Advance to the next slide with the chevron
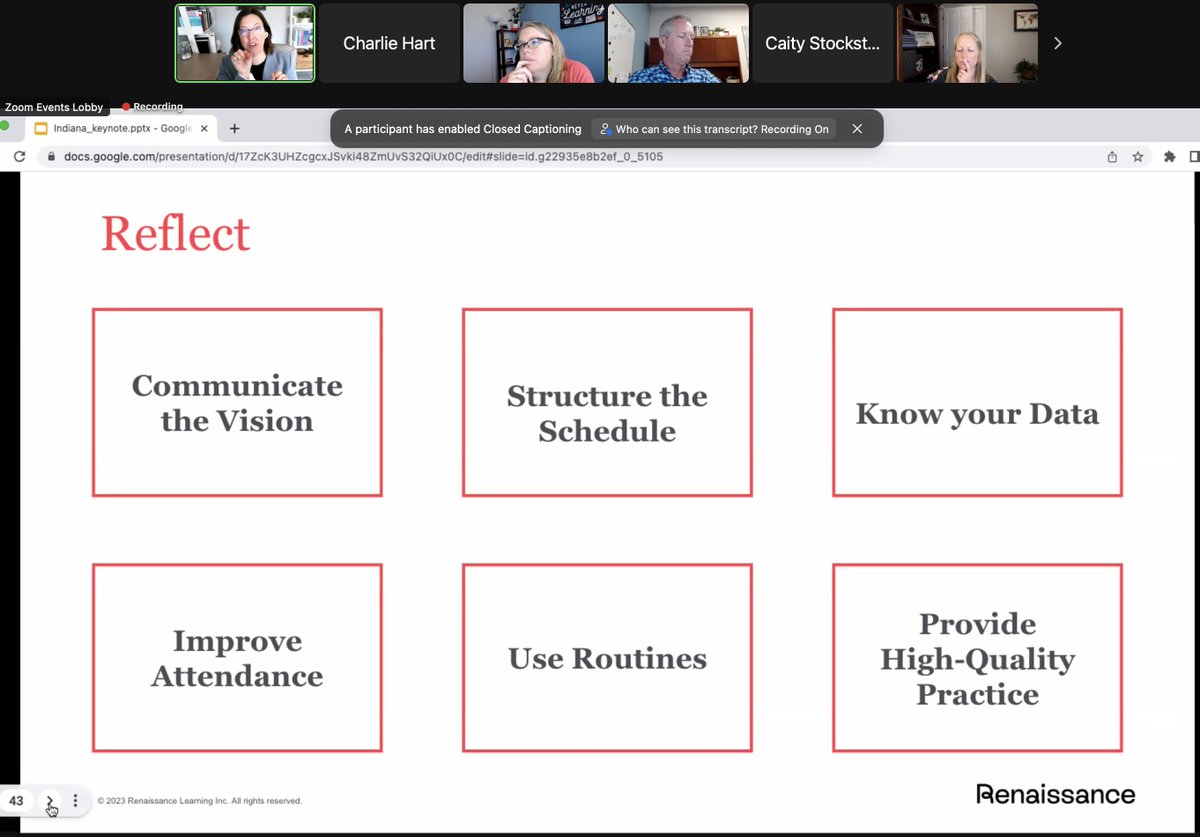This screenshot has width=1200, height=837. tap(50, 800)
